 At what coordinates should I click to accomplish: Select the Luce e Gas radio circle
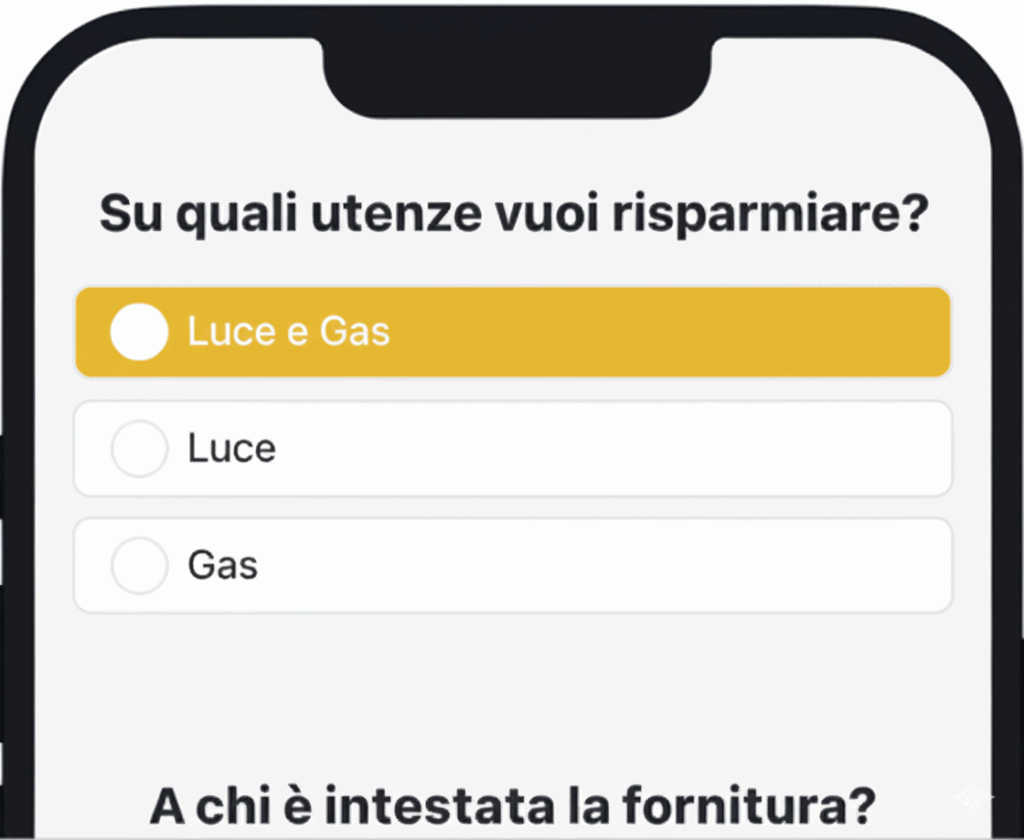(139, 332)
